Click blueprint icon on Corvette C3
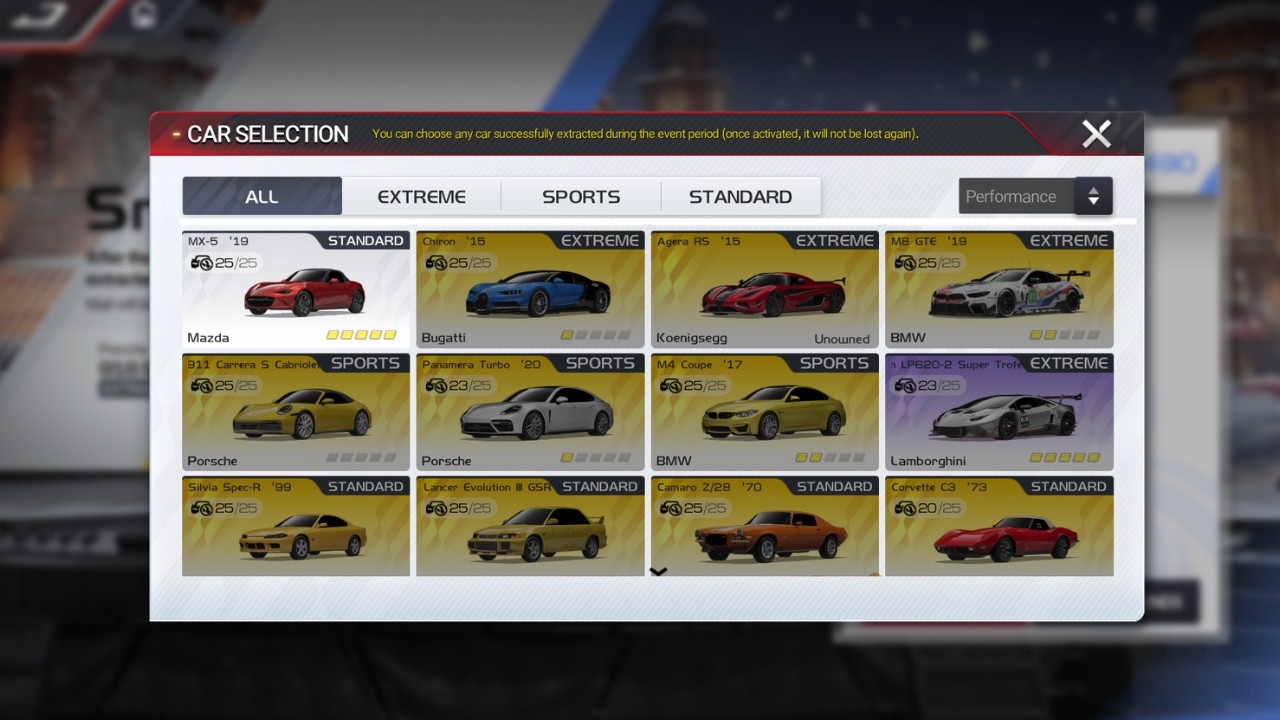 (905, 508)
